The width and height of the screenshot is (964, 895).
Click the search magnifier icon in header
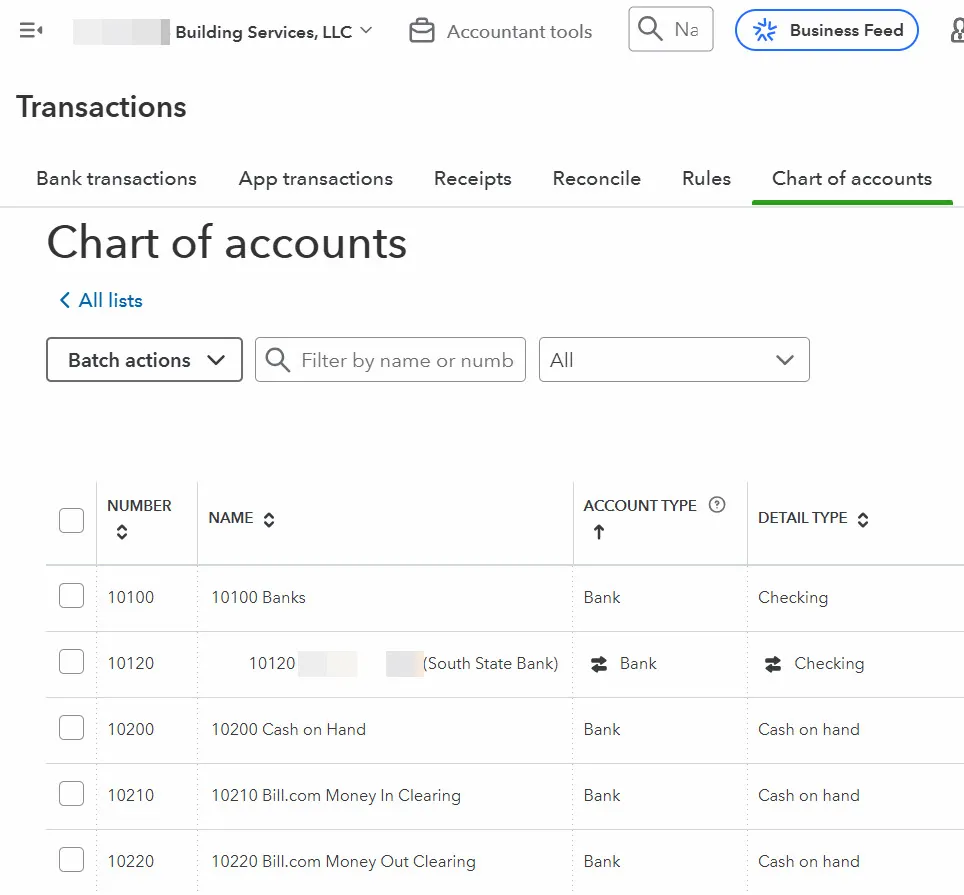651,30
